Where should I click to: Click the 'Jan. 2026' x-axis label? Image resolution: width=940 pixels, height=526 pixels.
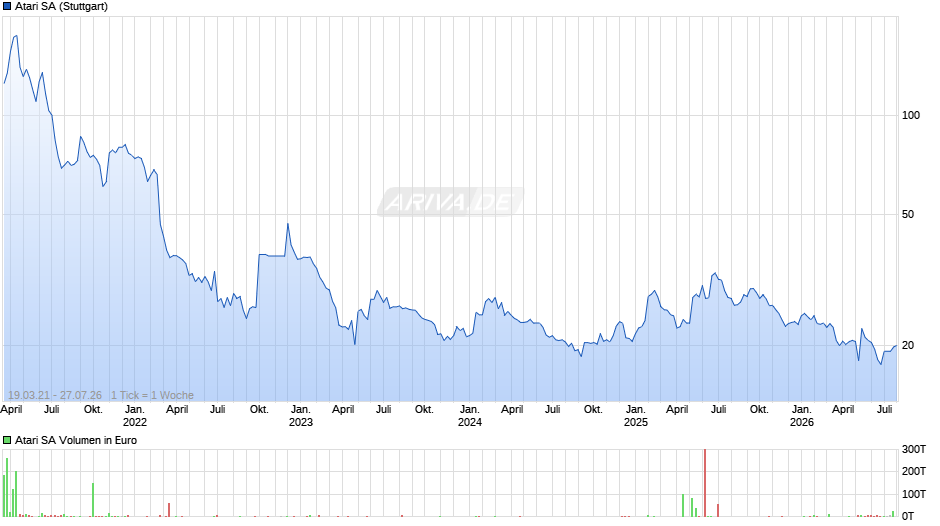802,416
